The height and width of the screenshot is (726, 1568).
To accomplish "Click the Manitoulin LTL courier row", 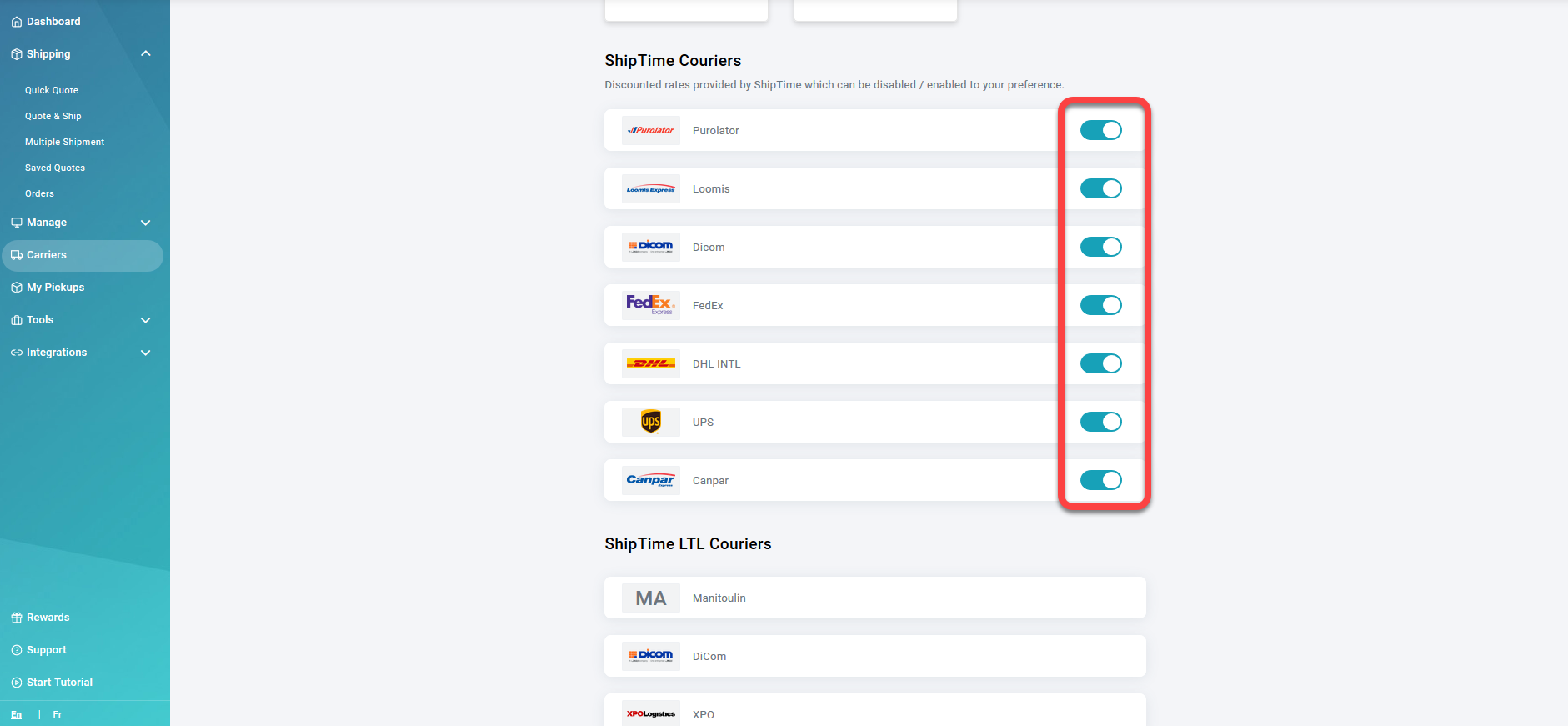I will 874,598.
